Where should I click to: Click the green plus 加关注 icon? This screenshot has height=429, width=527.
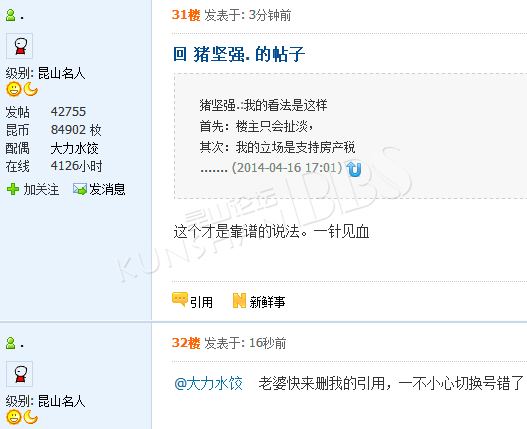13,189
